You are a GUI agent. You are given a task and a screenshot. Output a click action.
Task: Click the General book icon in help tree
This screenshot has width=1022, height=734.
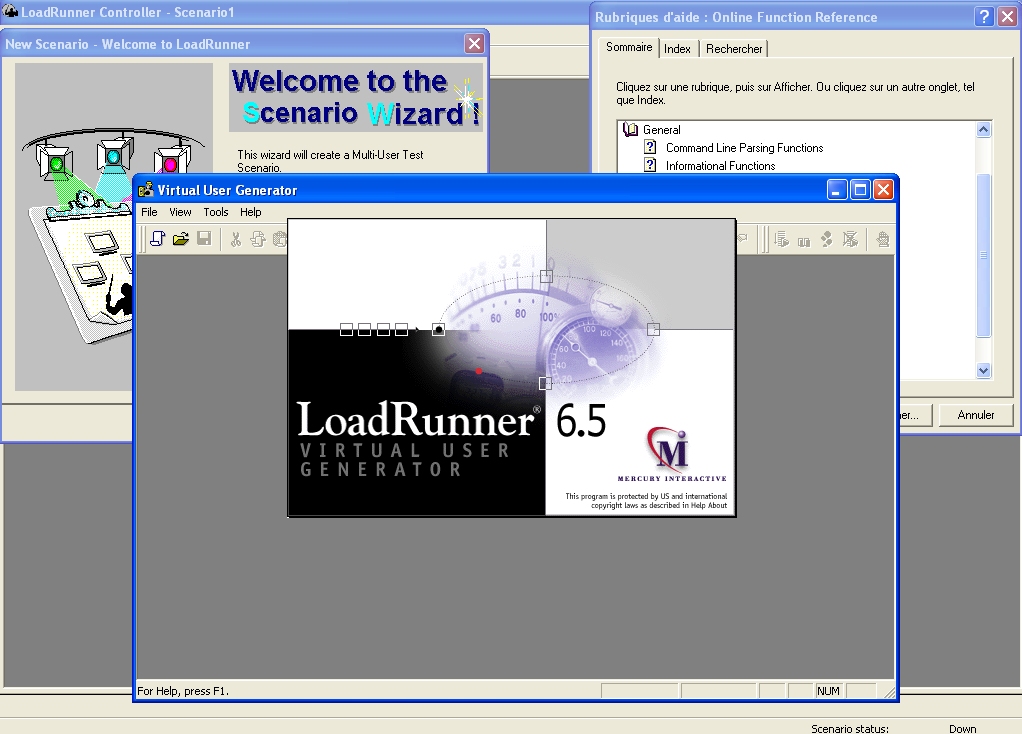click(630, 130)
